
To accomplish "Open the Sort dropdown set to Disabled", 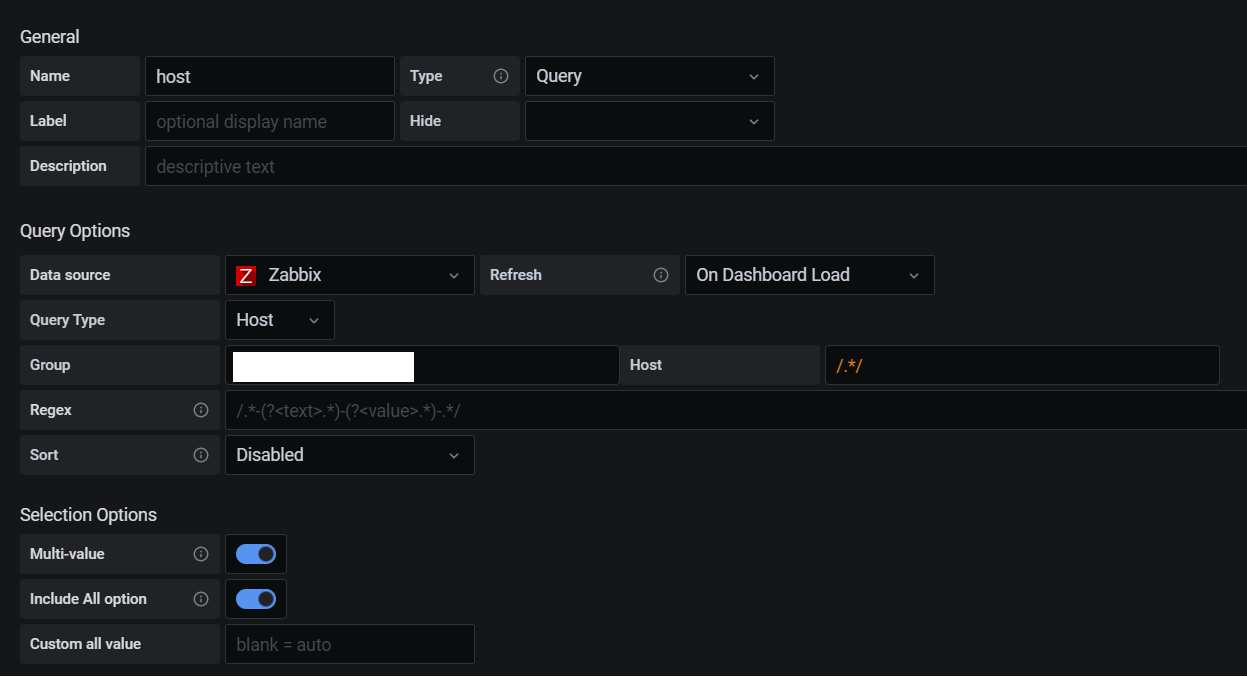I will (349, 455).
